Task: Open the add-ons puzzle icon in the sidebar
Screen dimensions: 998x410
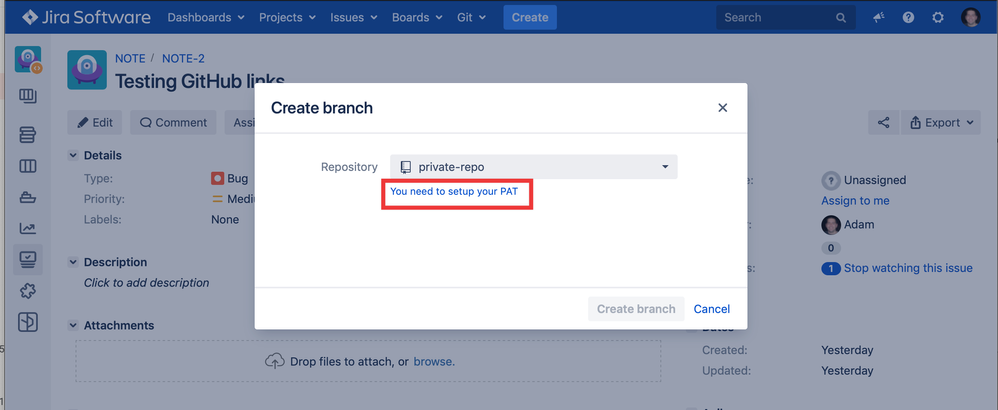Action: [x=27, y=291]
